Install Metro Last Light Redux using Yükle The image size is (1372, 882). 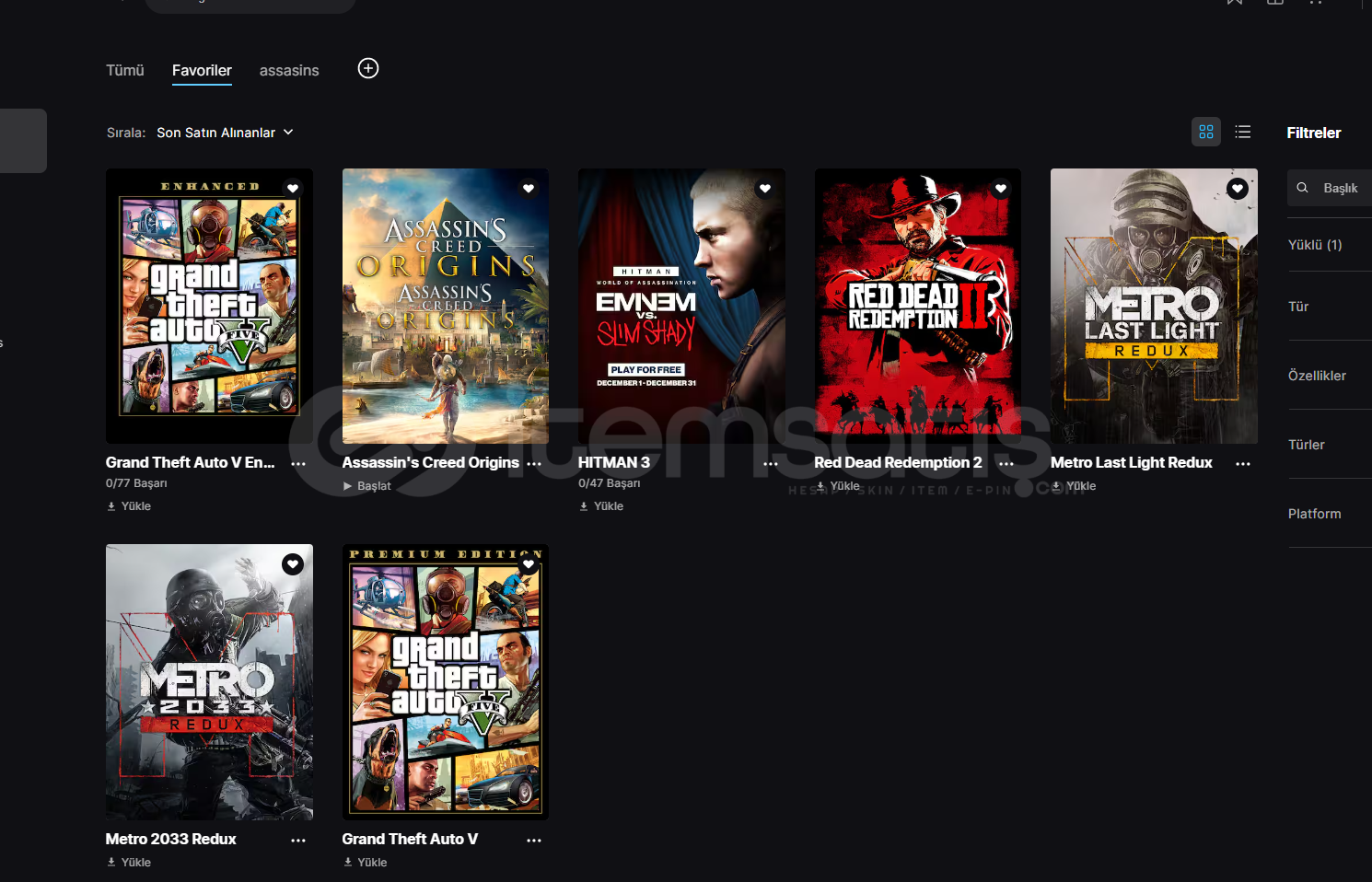(1074, 486)
